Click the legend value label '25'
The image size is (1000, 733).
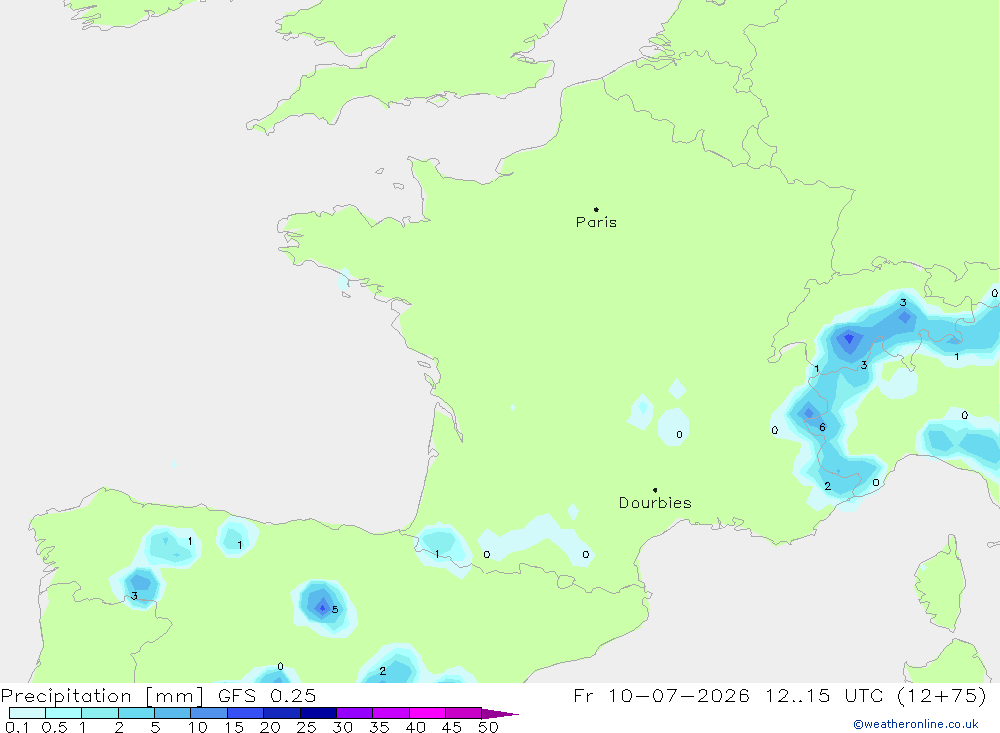click(307, 727)
